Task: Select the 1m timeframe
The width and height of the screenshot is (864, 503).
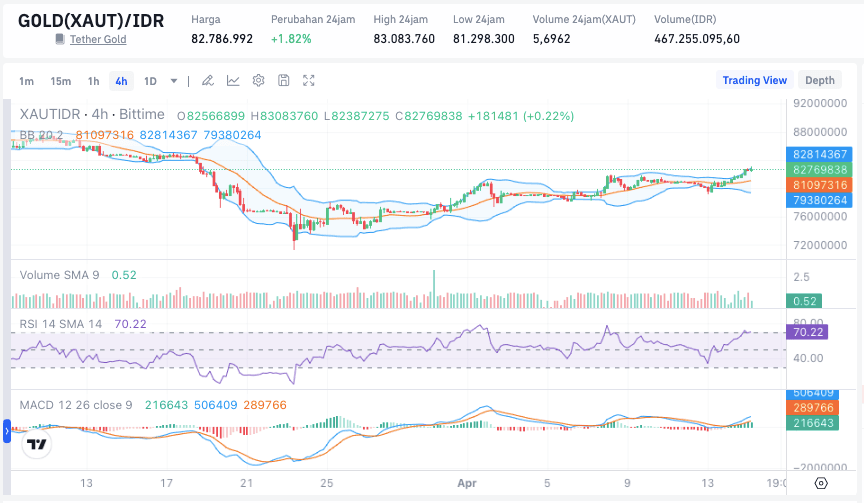Action: pos(26,81)
